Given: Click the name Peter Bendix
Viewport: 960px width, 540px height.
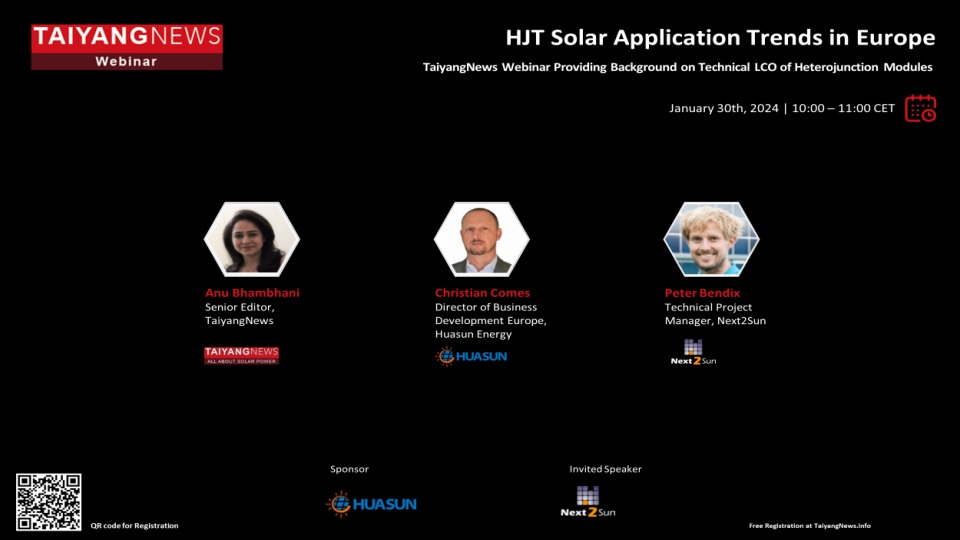Looking at the screenshot, I should 702,293.
